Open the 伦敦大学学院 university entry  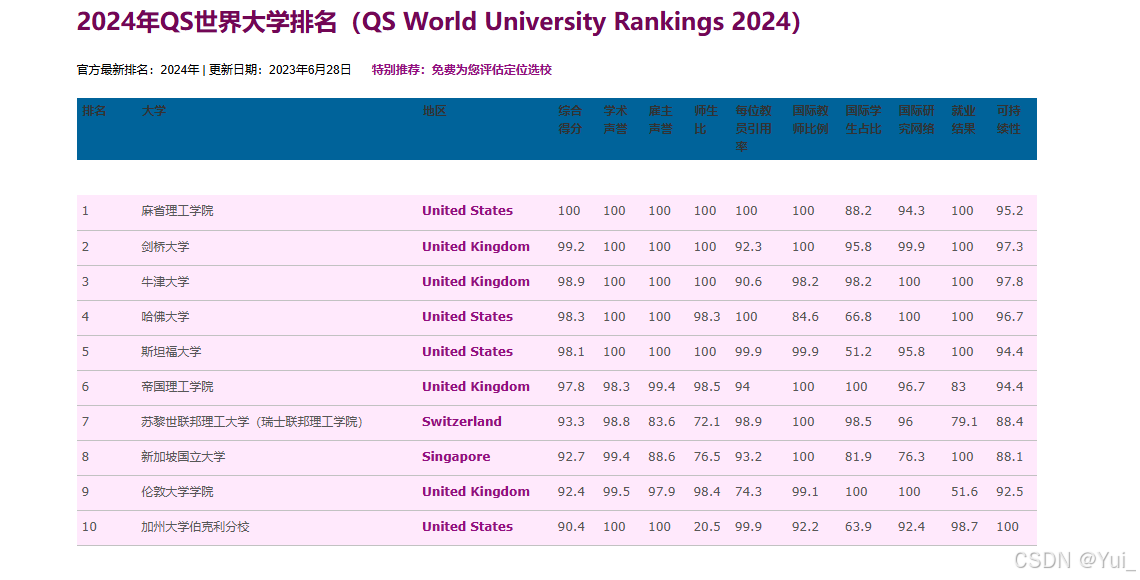[x=177, y=491]
